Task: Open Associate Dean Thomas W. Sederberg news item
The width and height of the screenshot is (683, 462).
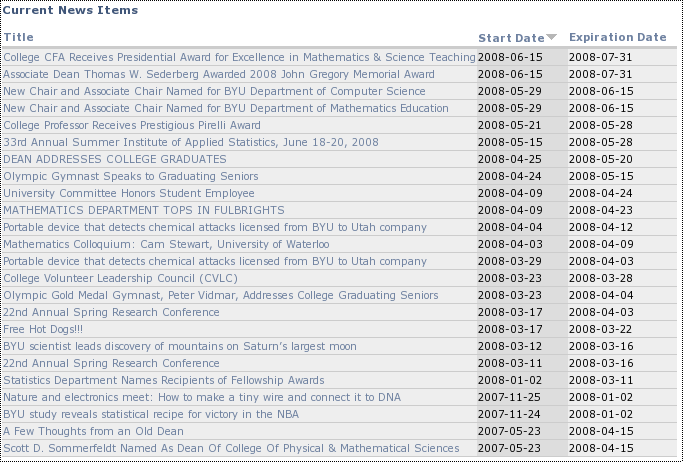Action: 219,74
